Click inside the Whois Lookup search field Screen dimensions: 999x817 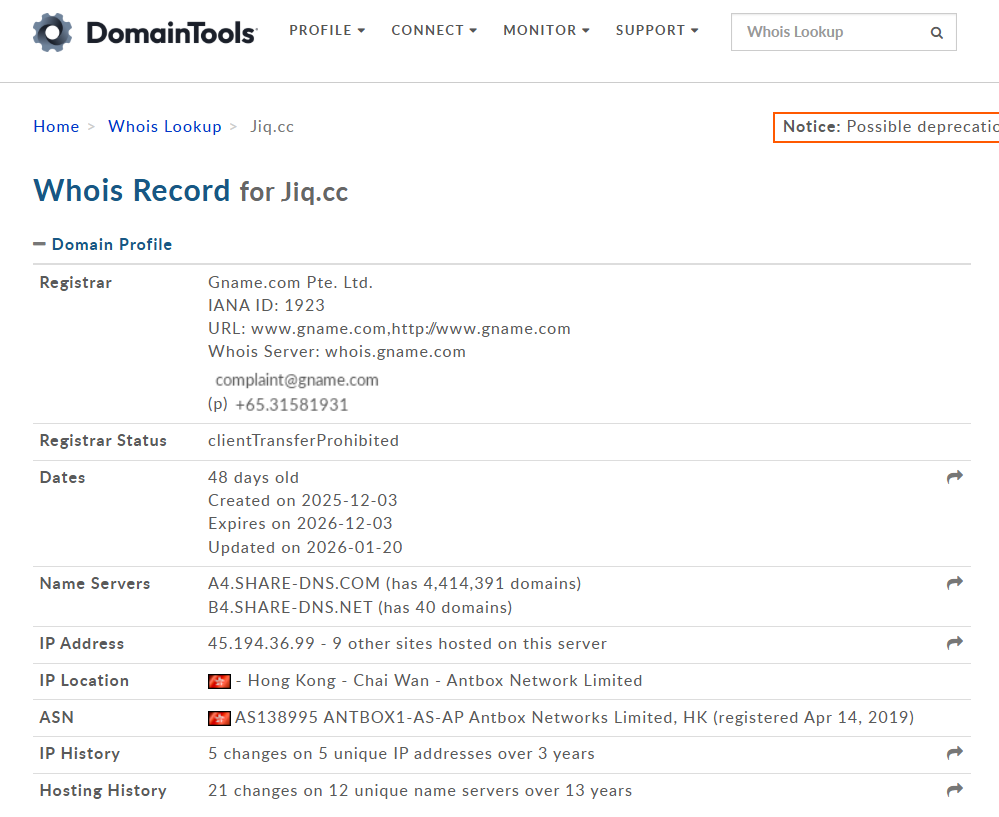[x=830, y=32]
